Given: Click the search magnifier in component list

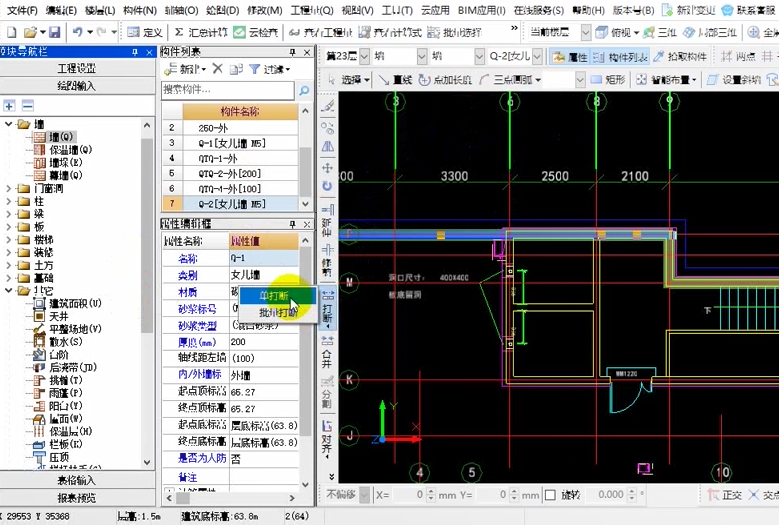Looking at the screenshot, I should tap(303, 91).
